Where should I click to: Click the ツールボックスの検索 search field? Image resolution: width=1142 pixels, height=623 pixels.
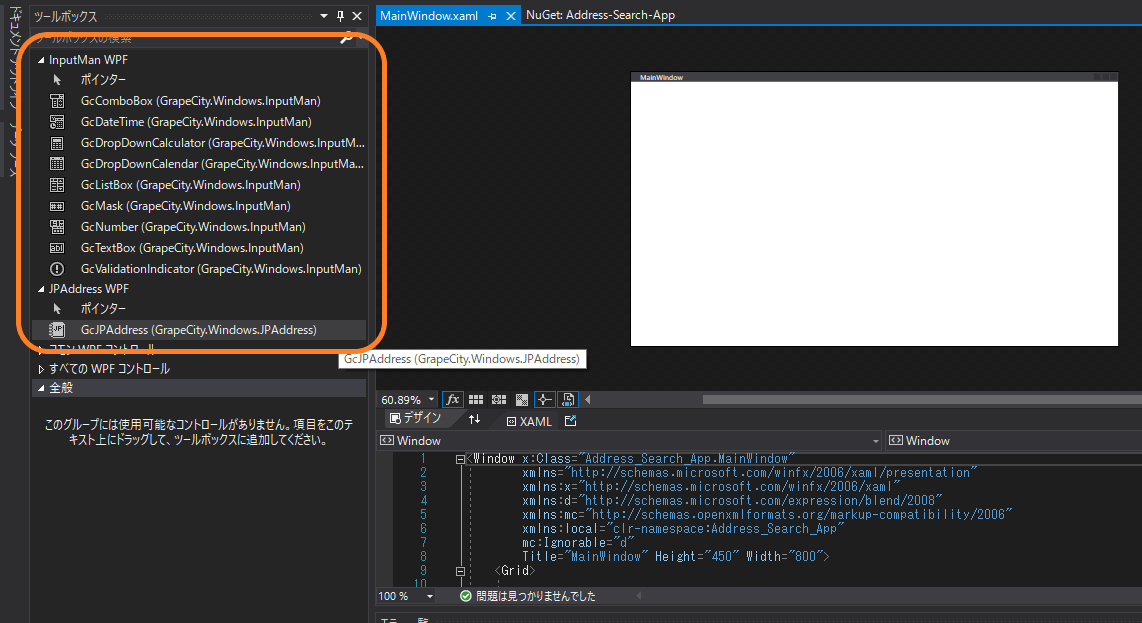click(186, 38)
